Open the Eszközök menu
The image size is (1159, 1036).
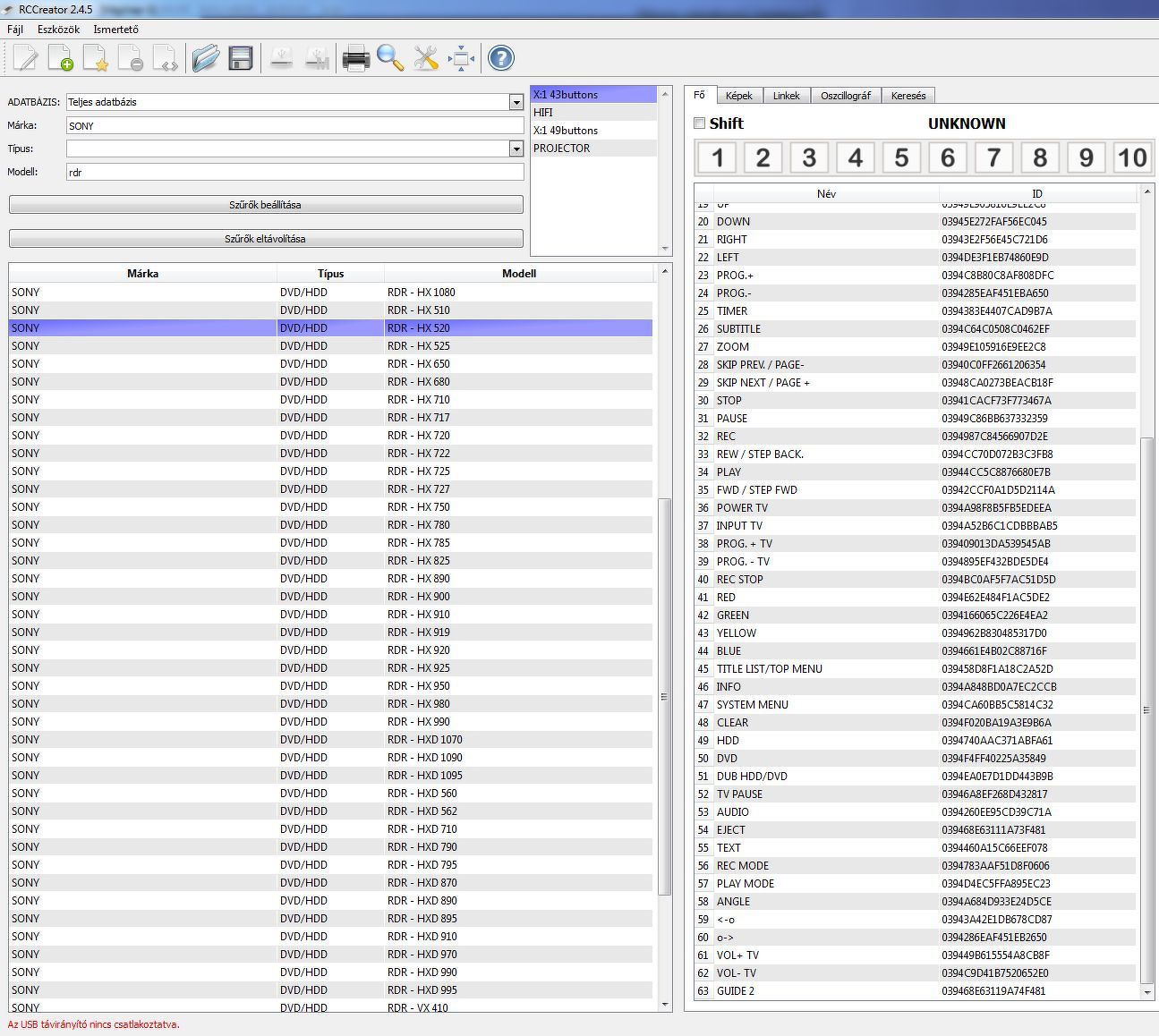point(59,30)
